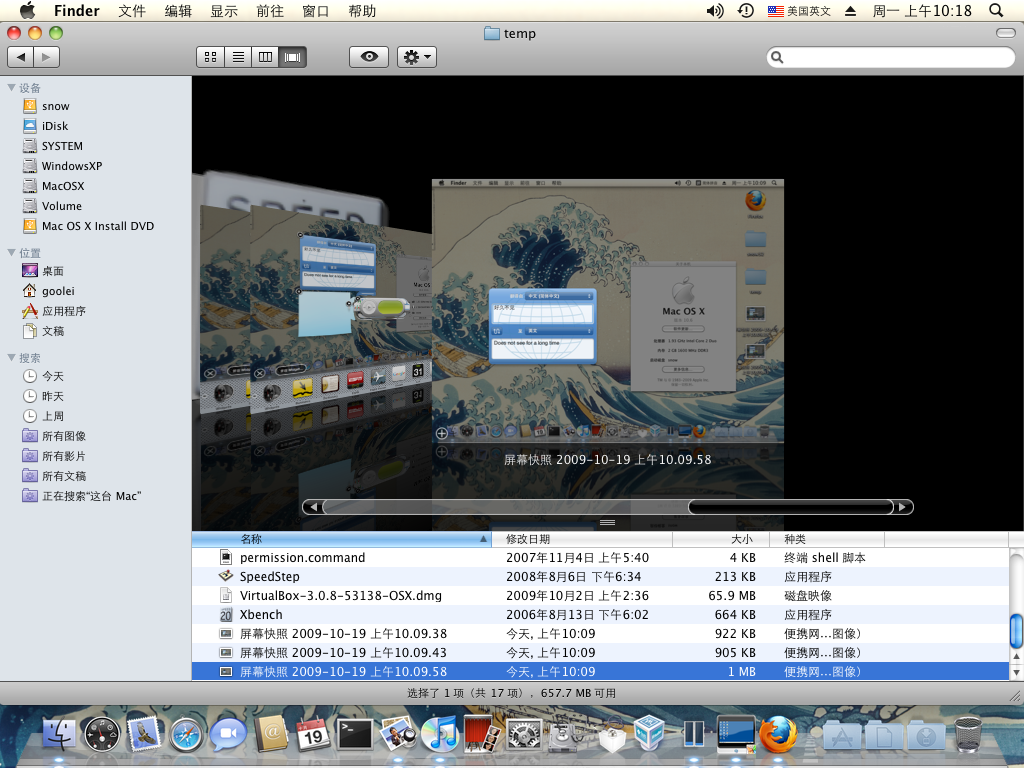Collapse the 位置 sidebar section
This screenshot has width=1024, height=768.
[11, 252]
